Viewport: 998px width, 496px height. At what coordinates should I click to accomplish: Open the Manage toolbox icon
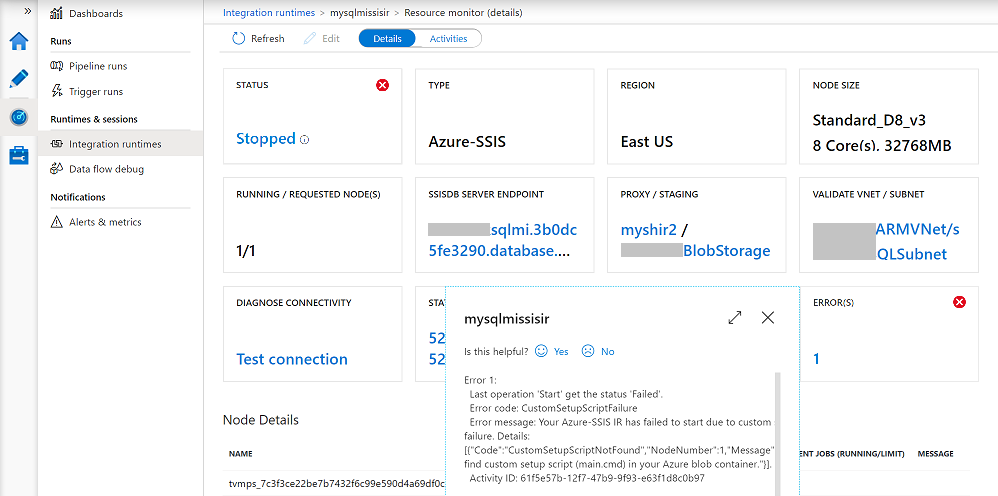pos(18,155)
